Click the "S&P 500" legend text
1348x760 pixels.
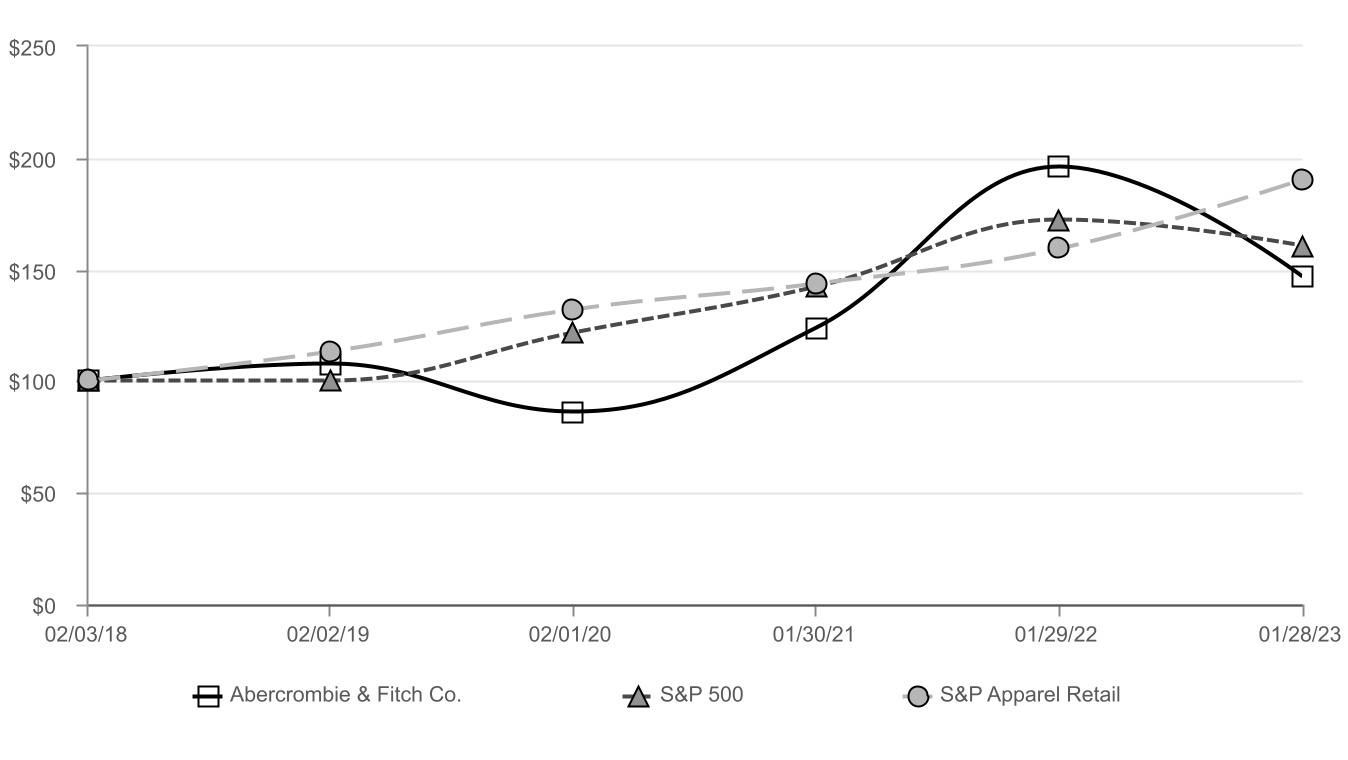point(701,695)
